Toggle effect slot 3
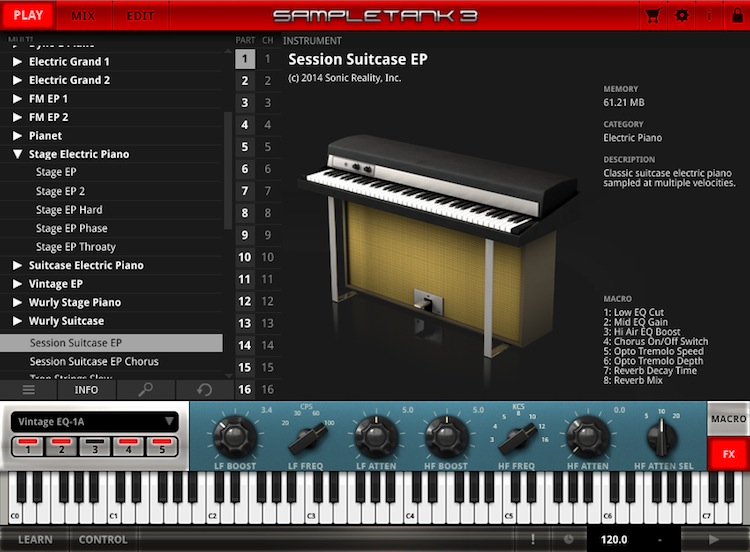Image resolution: width=750 pixels, height=552 pixels. tap(95, 446)
